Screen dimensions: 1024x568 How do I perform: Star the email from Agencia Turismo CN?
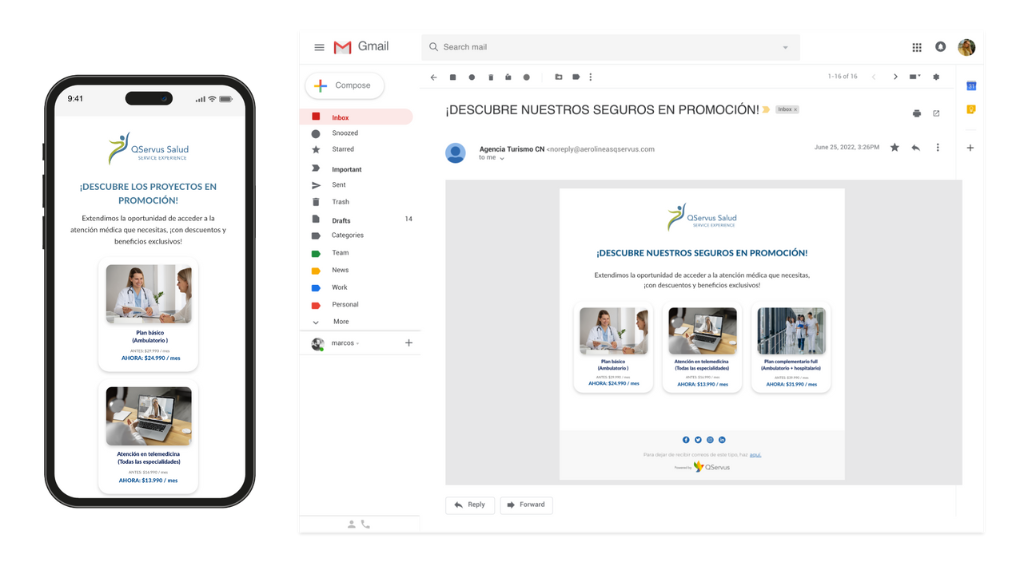(894, 148)
